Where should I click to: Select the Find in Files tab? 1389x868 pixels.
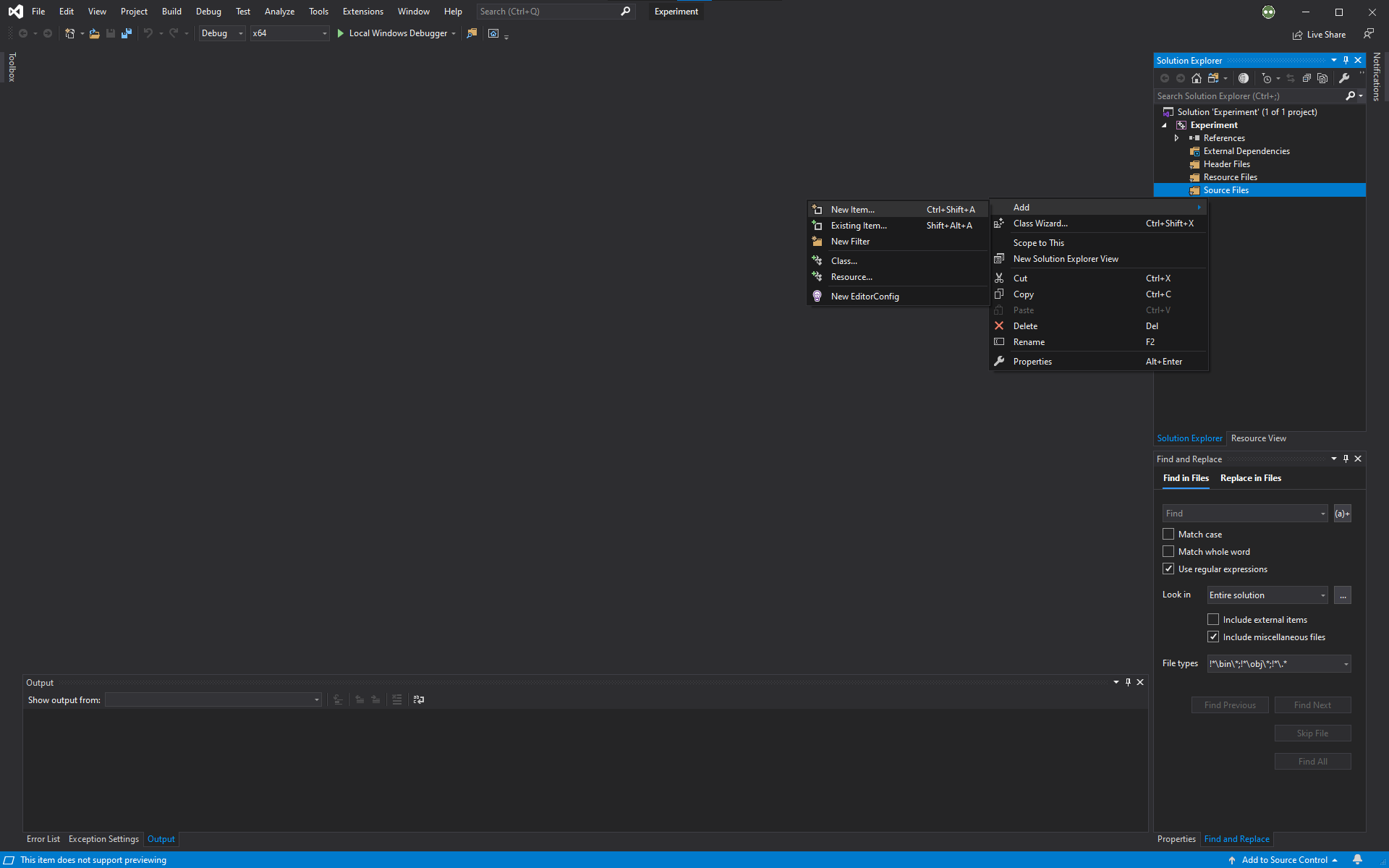[x=1186, y=477]
